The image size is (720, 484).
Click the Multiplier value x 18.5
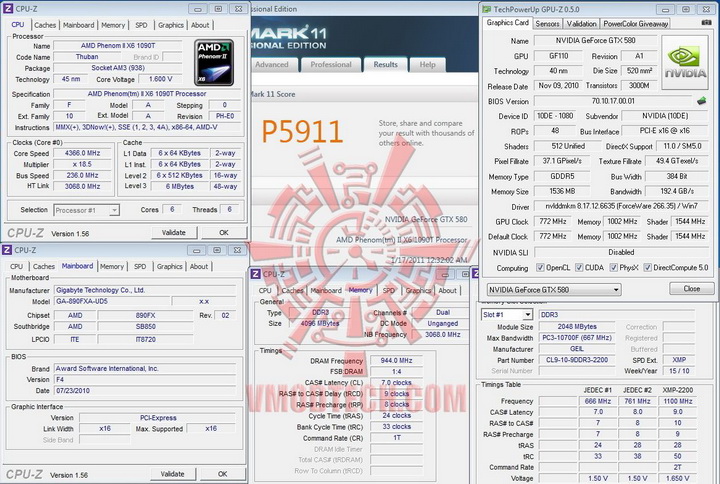pyautogui.click(x=82, y=164)
